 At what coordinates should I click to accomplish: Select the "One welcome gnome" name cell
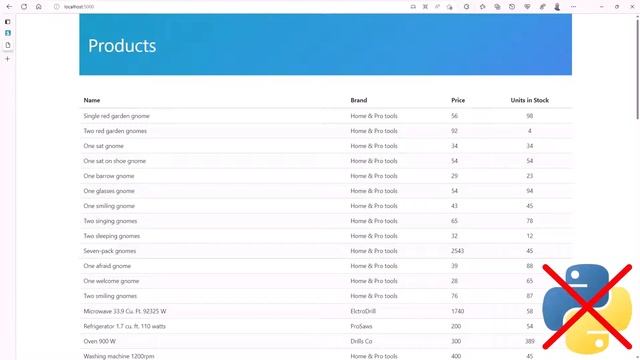(111, 281)
